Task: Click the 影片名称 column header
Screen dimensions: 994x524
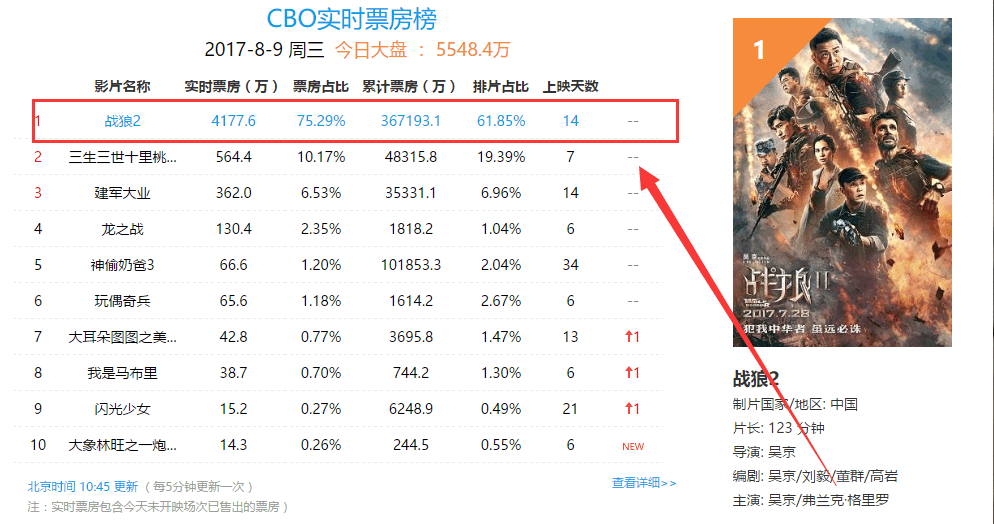Action: pos(122,87)
